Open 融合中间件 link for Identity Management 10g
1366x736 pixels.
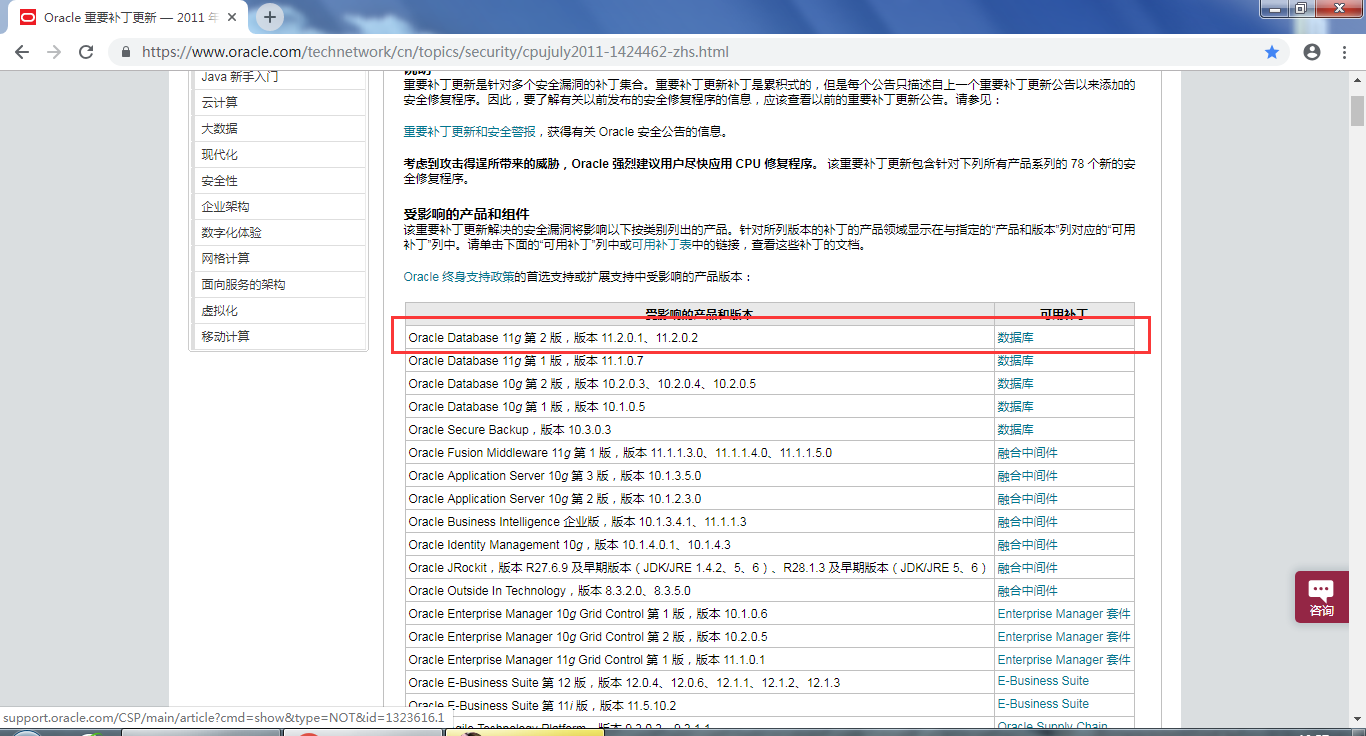(x=1028, y=545)
